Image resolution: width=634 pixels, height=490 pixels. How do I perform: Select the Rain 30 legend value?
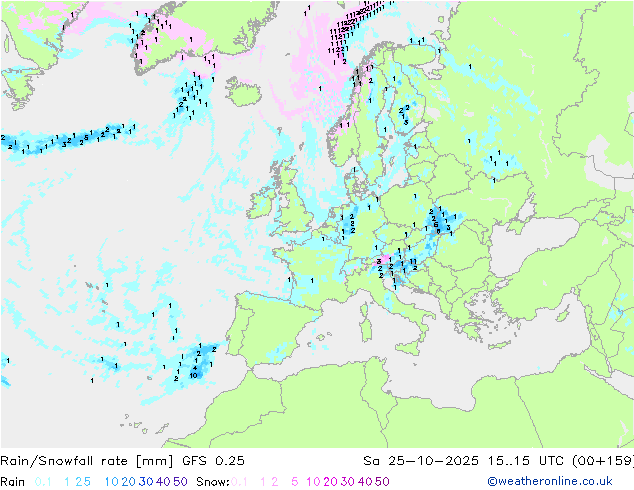146,482
